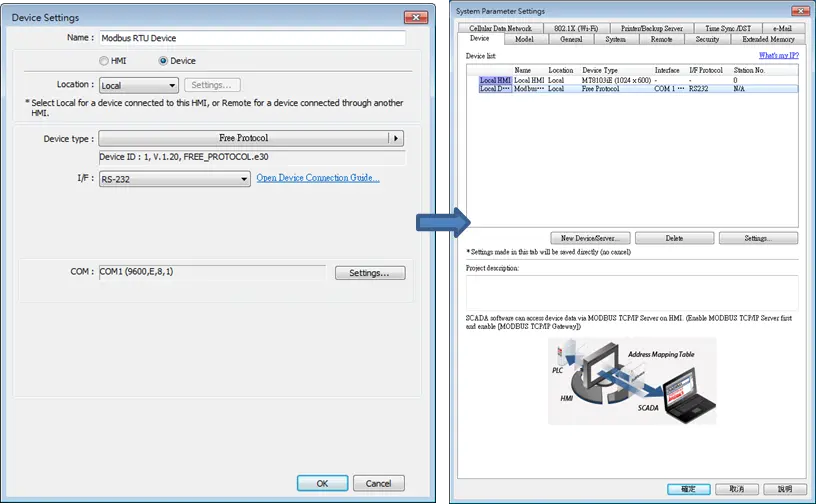Select the HMI radio button
Viewport: 816px width, 504px height.
pyautogui.click(x=104, y=61)
